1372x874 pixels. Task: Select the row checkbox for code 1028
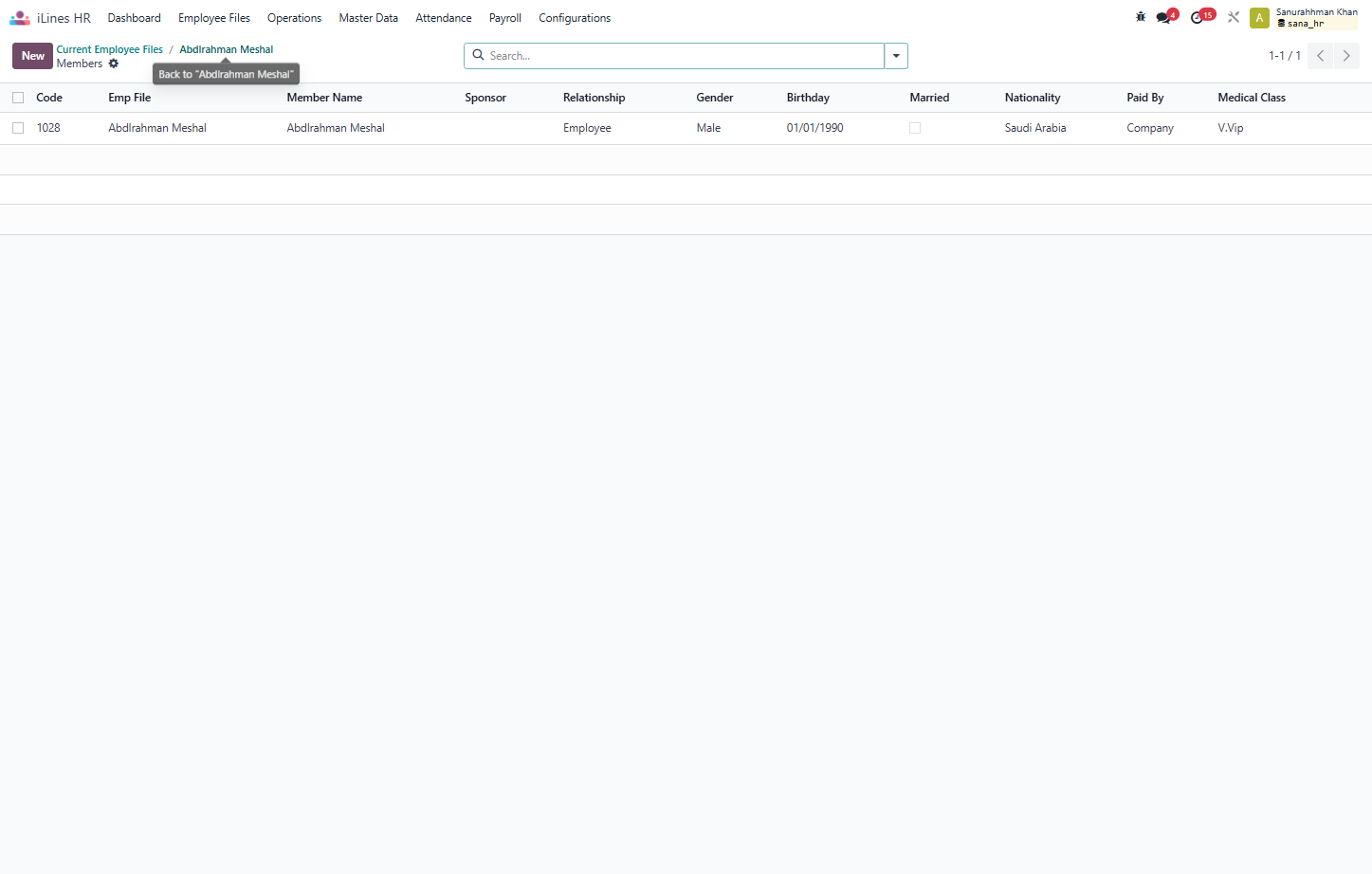coord(18,128)
